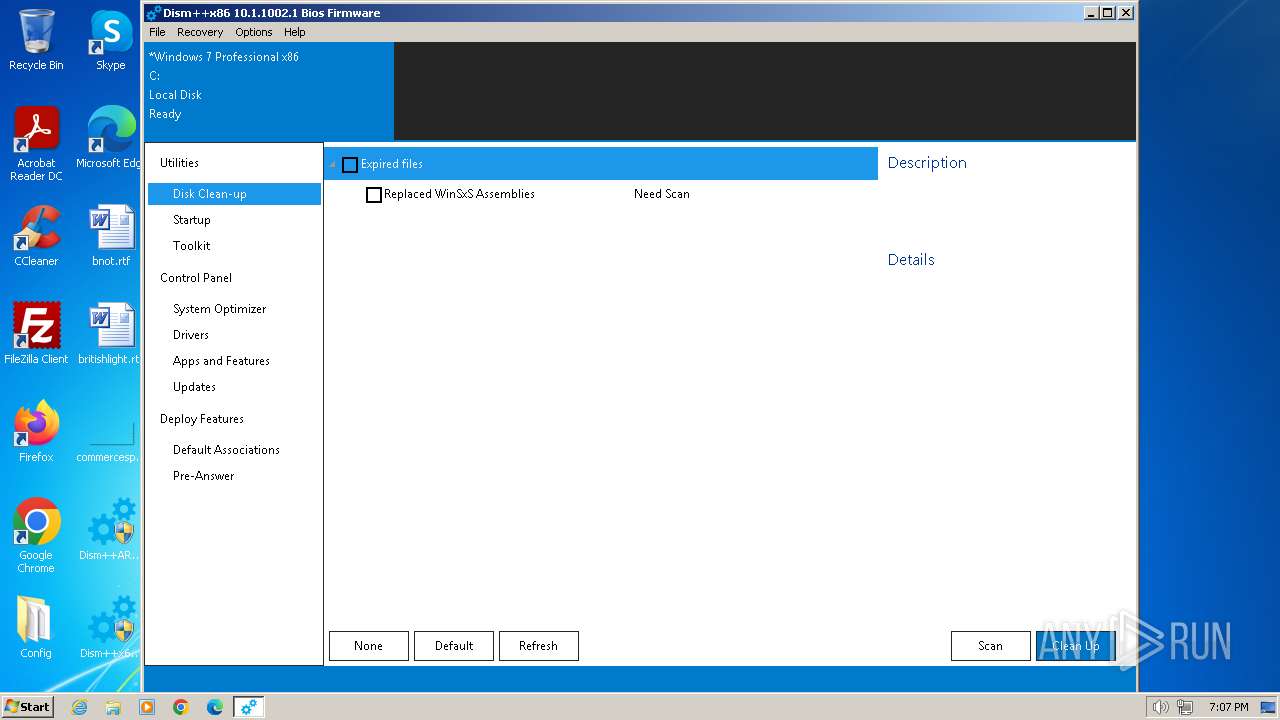Click the taskbar clock showing 7:07 PM
Image resolution: width=1280 pixels, height=720 pixels.
[1228, 707]
